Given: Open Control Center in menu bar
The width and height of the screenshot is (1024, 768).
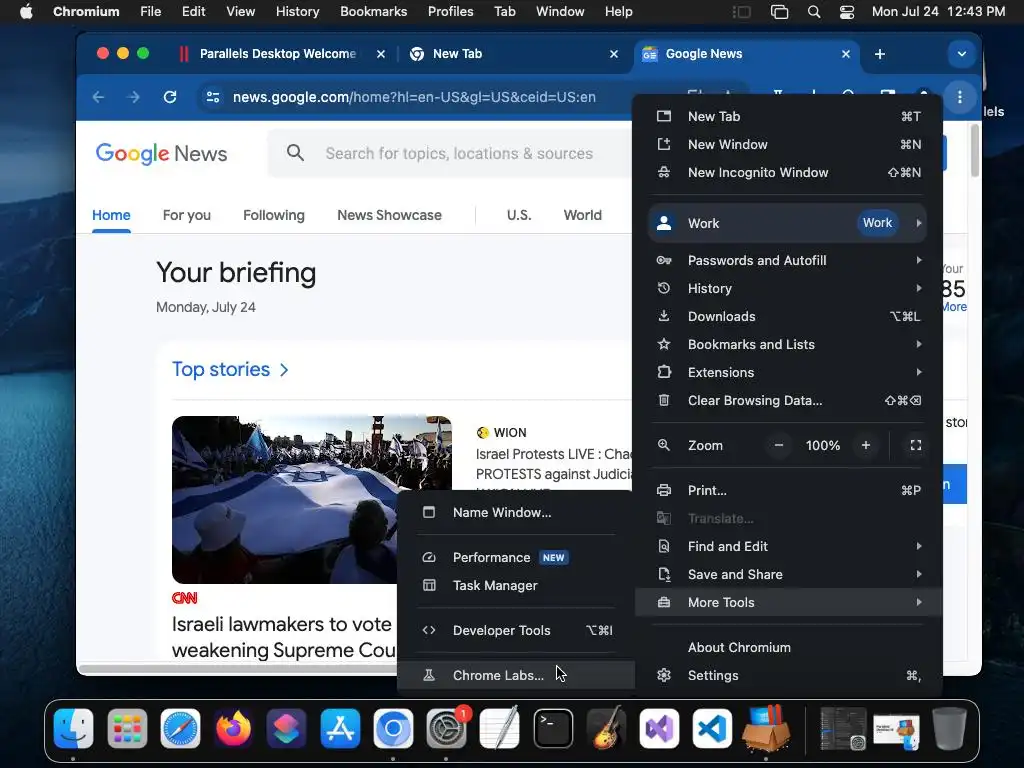Looking at the screenshot, I should click(x=846, y=12).
